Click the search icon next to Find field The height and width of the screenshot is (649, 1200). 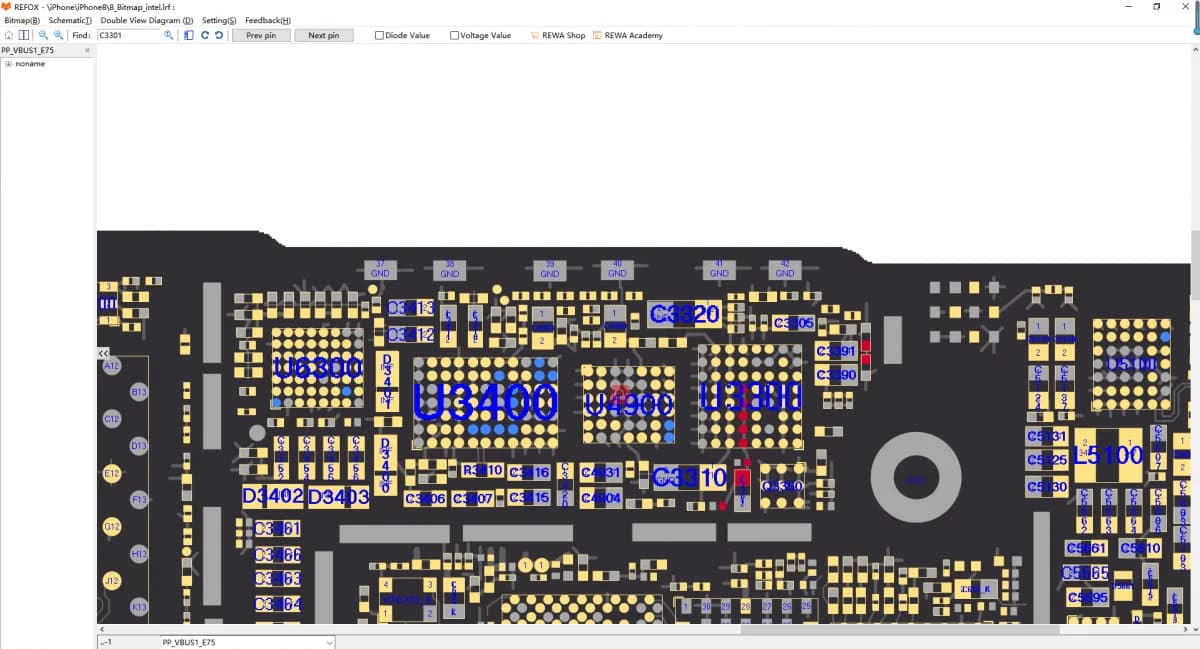[169, 35]
